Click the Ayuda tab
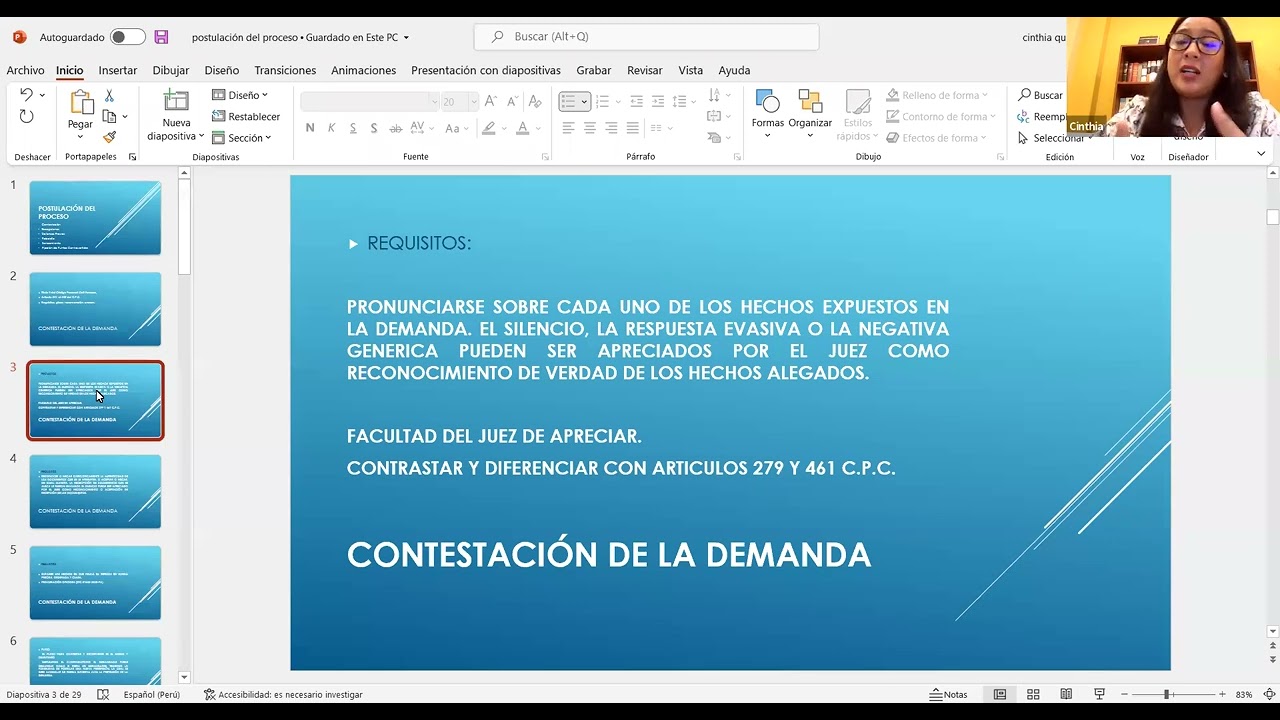1280x720 pixels. point(734,70)
